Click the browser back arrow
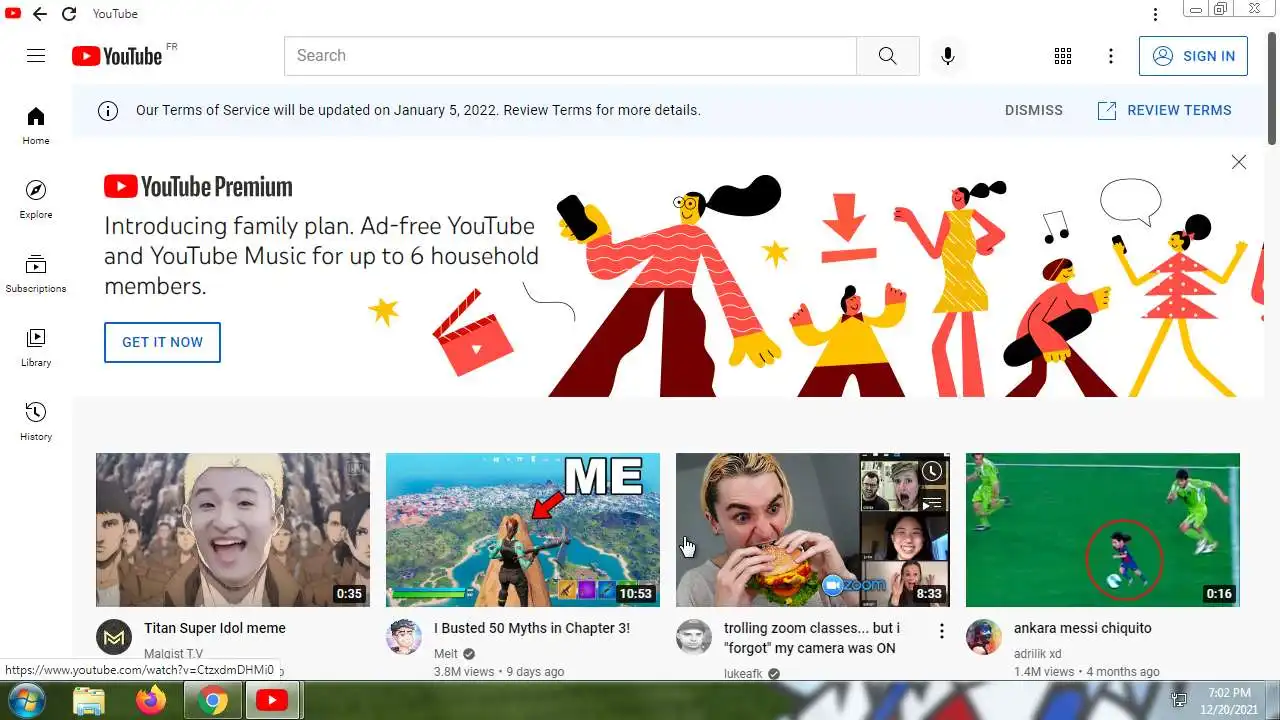The height and width of the screenshot is (720, 1280). [40, 14]
